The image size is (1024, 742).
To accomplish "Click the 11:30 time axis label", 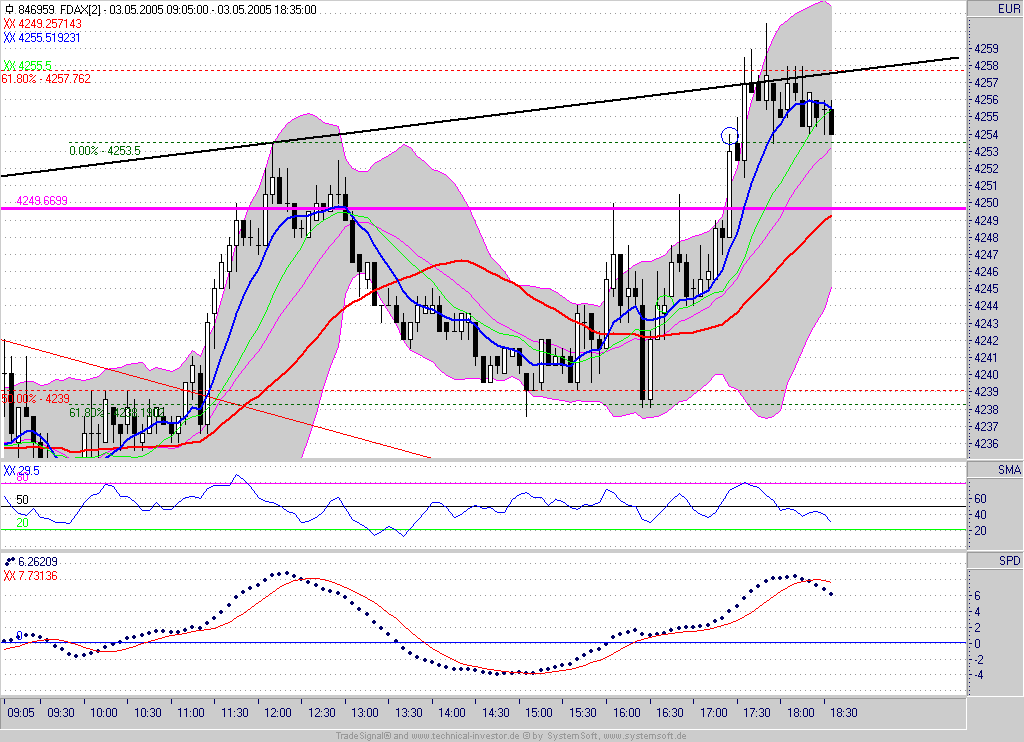I will 234,713.
